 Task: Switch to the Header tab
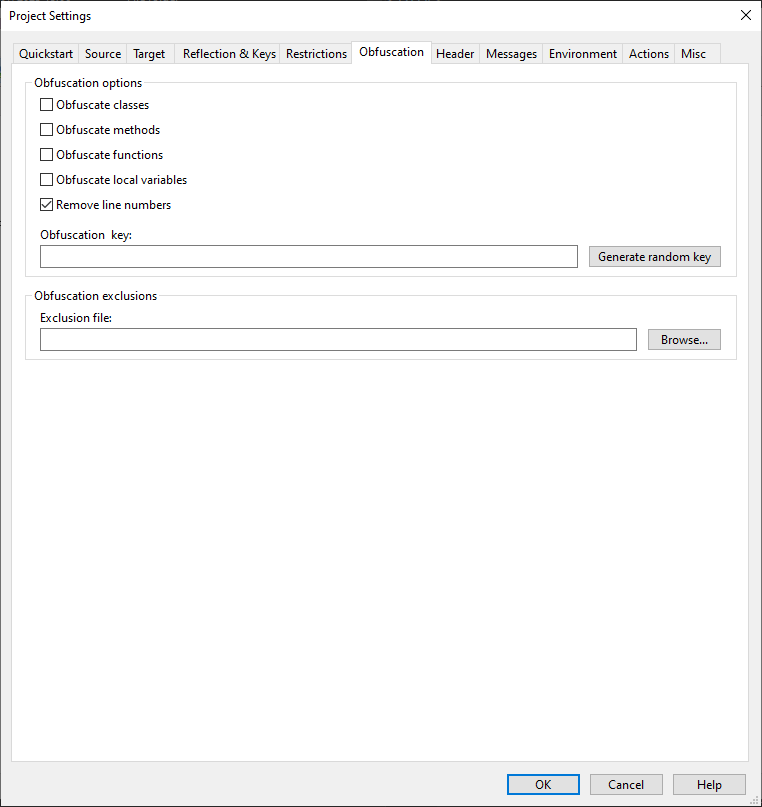[455, 54]
